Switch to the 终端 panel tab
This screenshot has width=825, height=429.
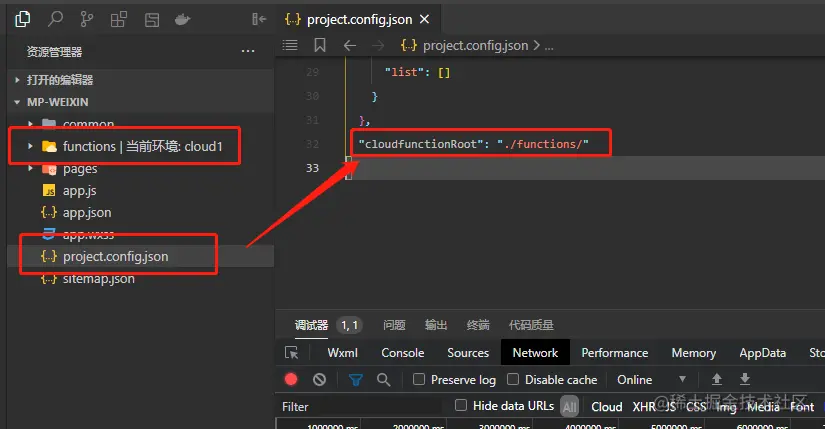pos(478,325)
